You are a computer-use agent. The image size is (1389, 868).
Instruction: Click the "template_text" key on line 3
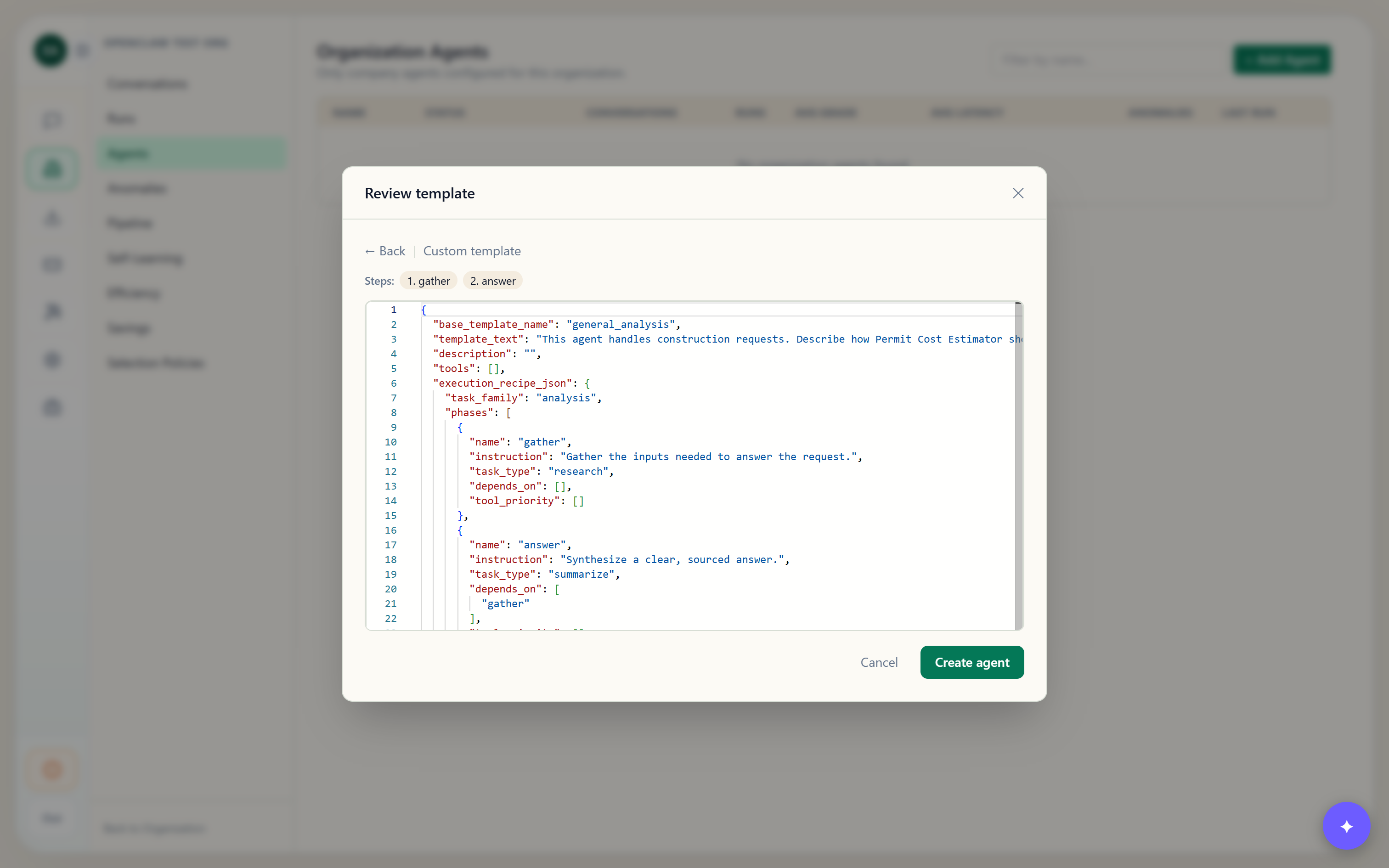point(478,339)
